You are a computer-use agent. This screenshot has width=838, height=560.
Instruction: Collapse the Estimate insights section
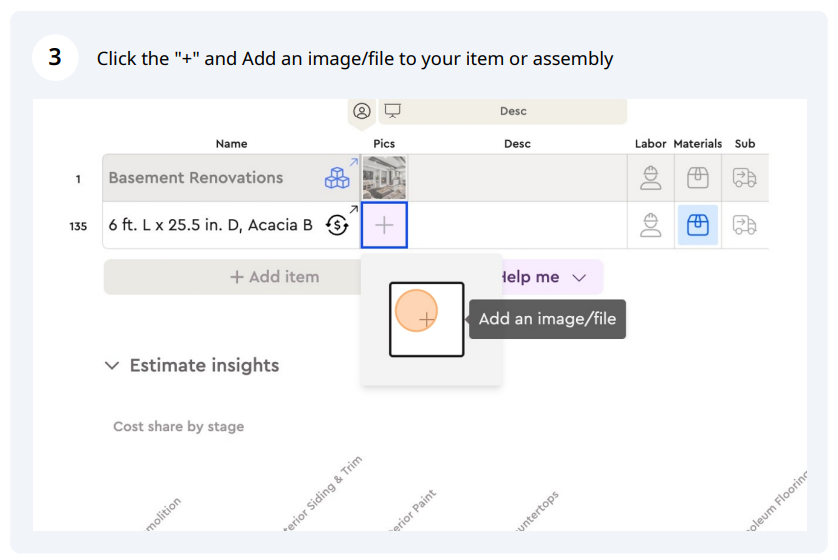click(112, 365)
